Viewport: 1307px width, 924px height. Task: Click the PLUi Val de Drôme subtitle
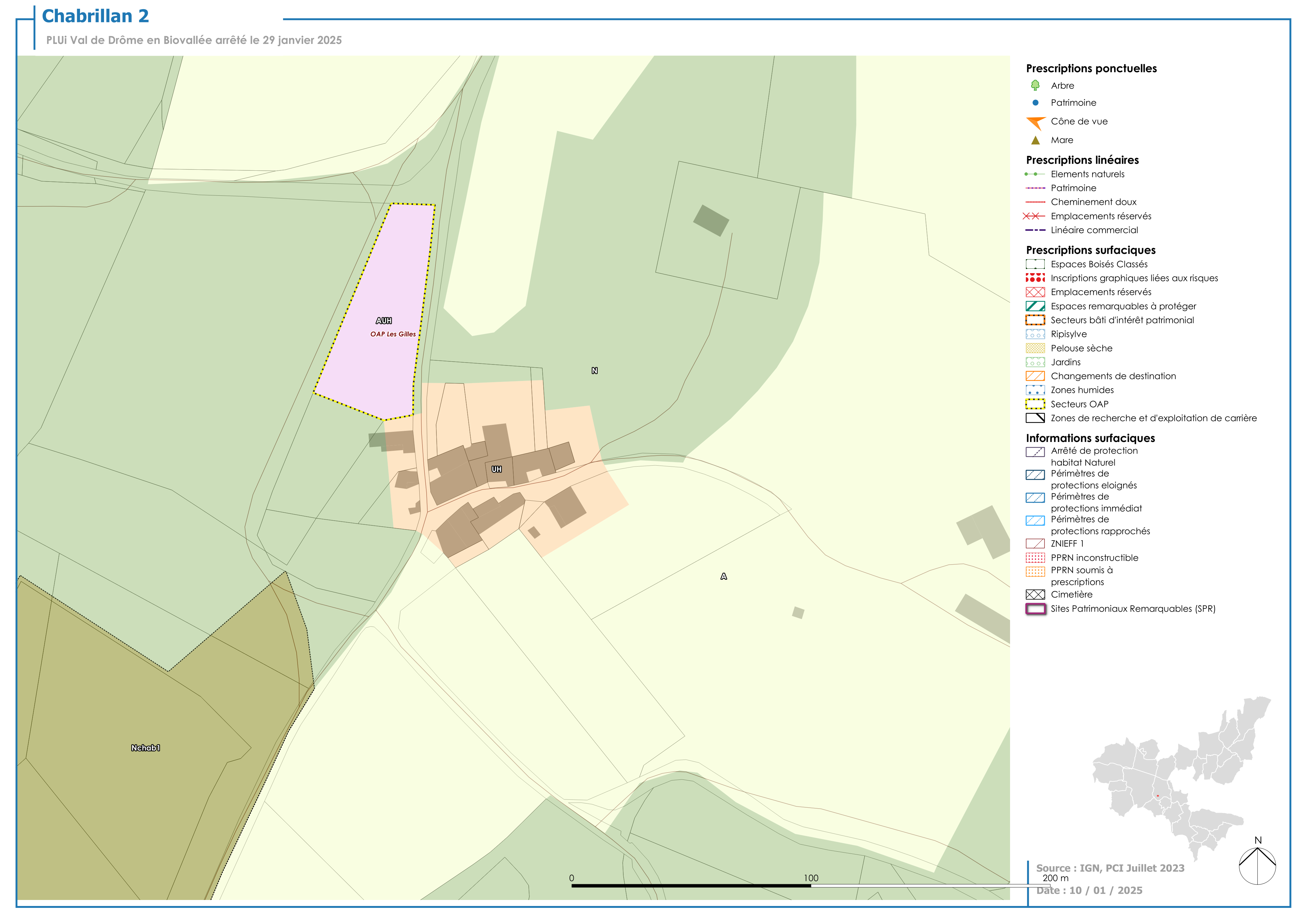(x=194, y=40)
